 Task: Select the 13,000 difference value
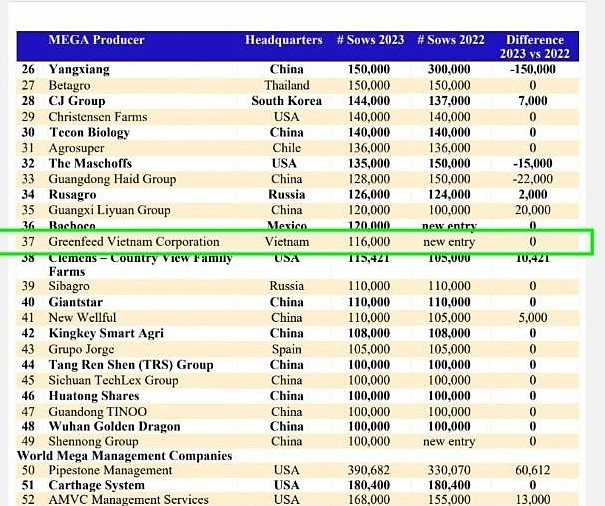pos(533,500)
